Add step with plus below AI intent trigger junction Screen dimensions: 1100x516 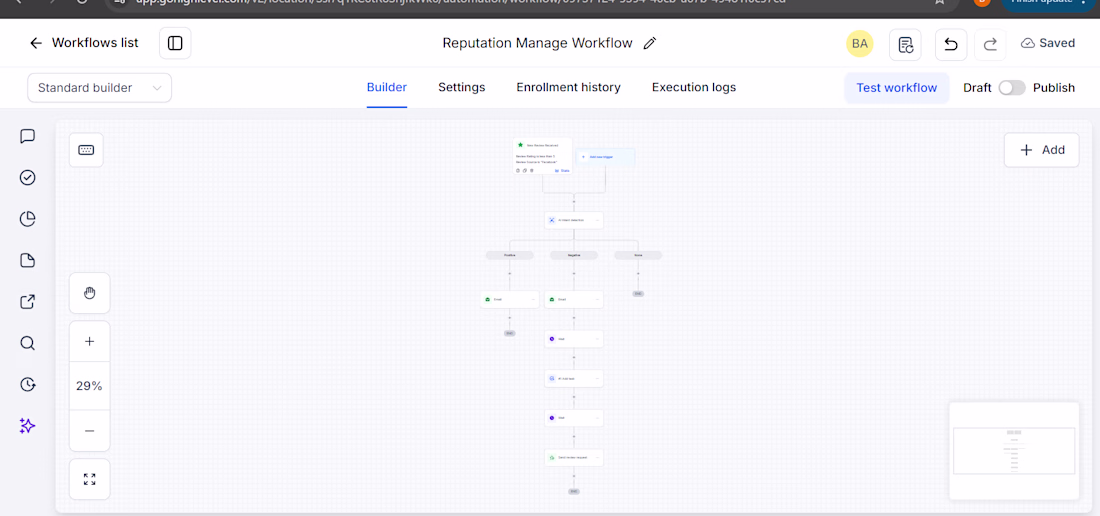[574, 202]
